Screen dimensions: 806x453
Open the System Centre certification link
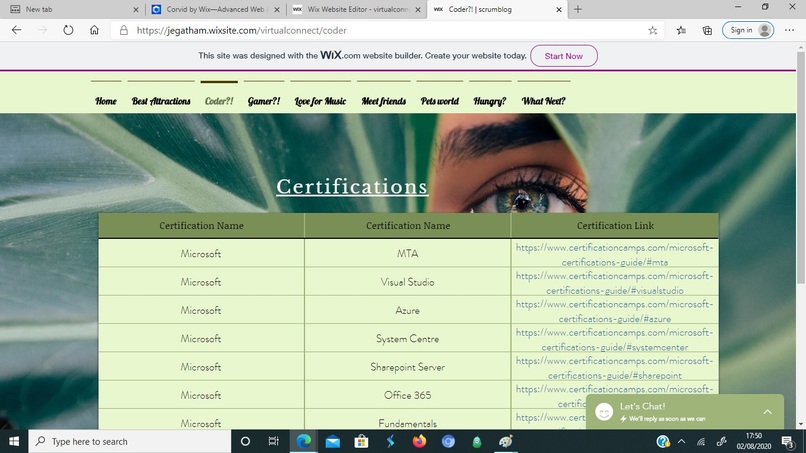click(614, 339)
